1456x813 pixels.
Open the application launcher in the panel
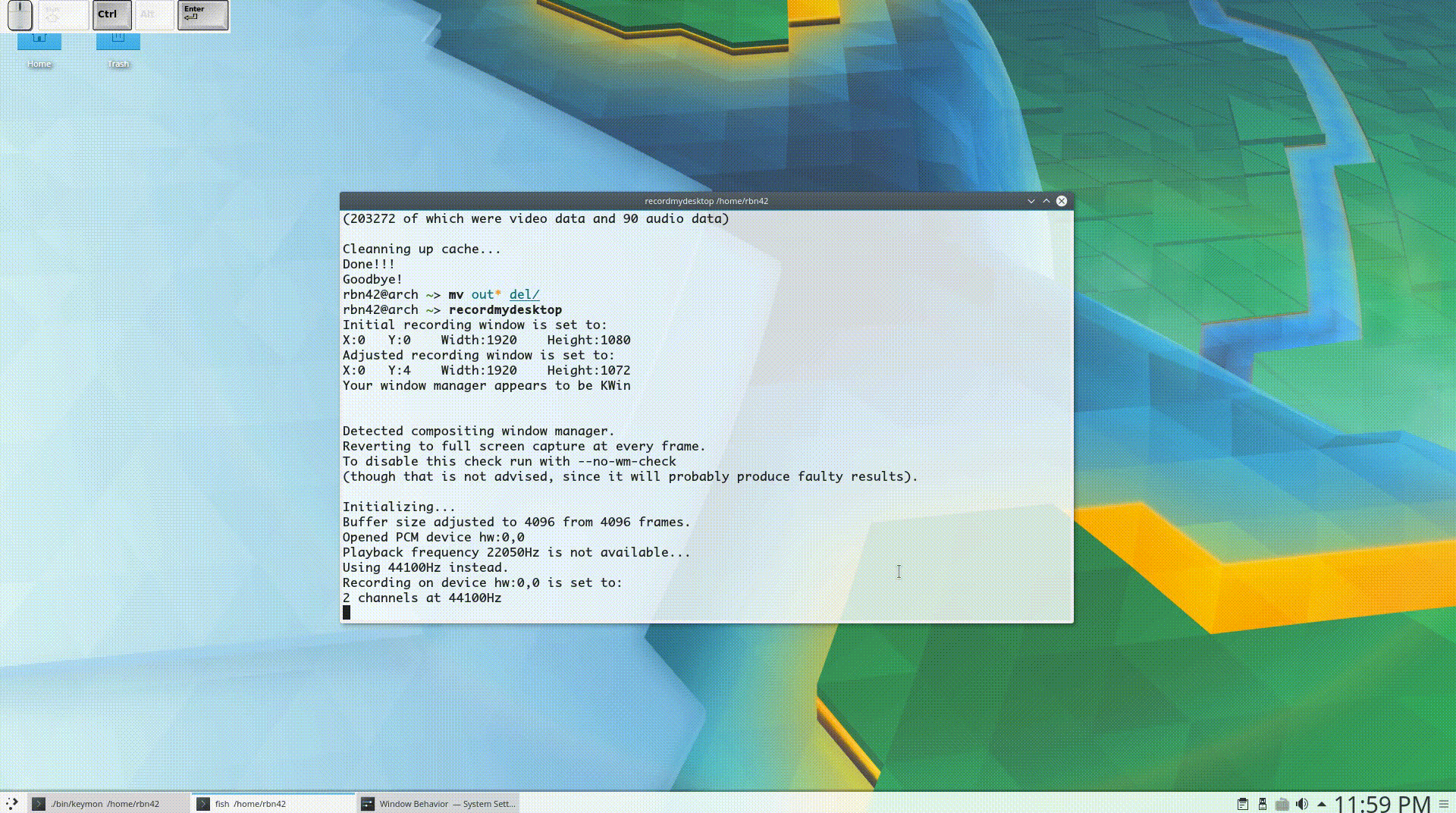pyautogui.click(x=12, y=803)
